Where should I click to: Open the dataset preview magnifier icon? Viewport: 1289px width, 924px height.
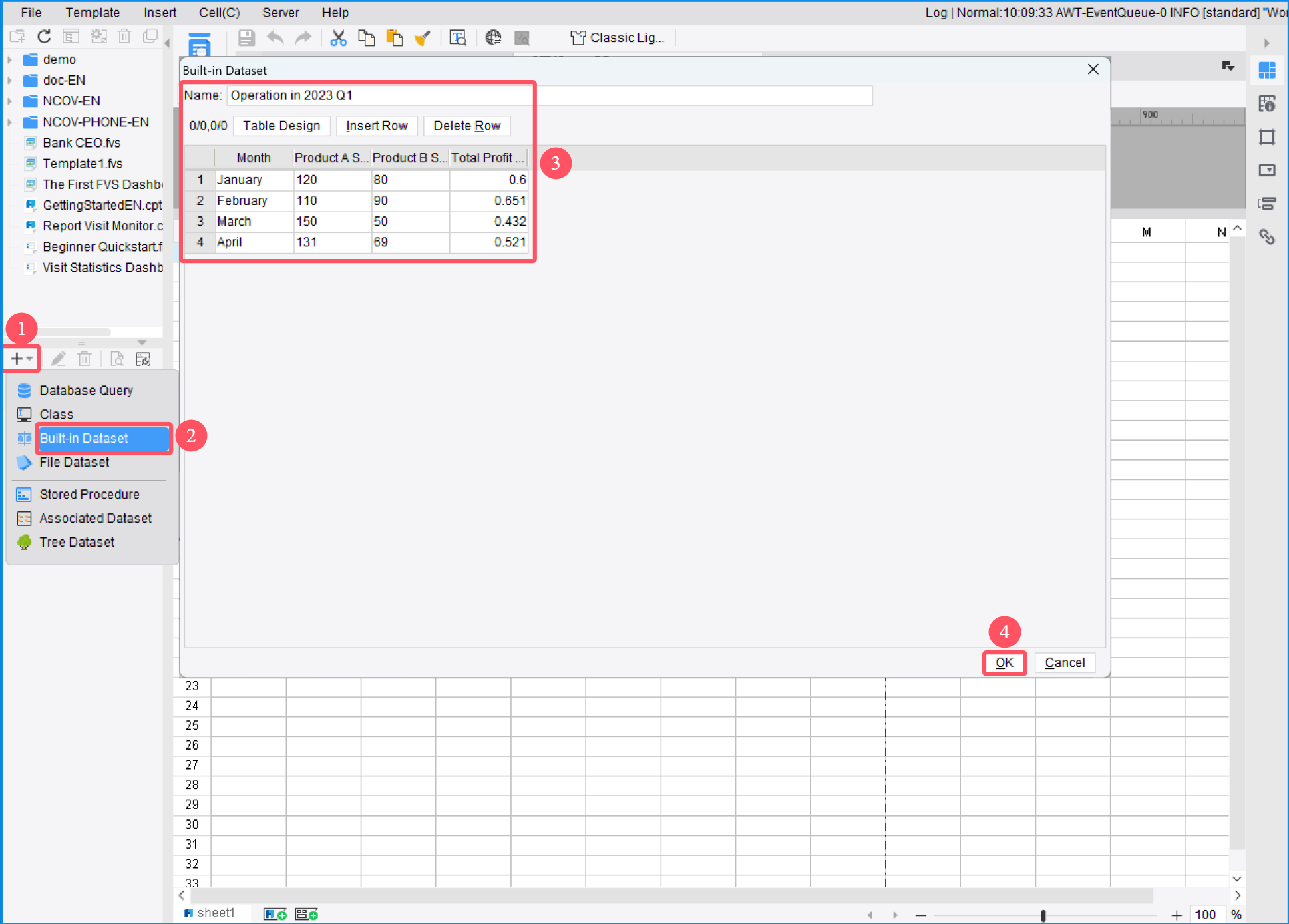click(116, 359)
